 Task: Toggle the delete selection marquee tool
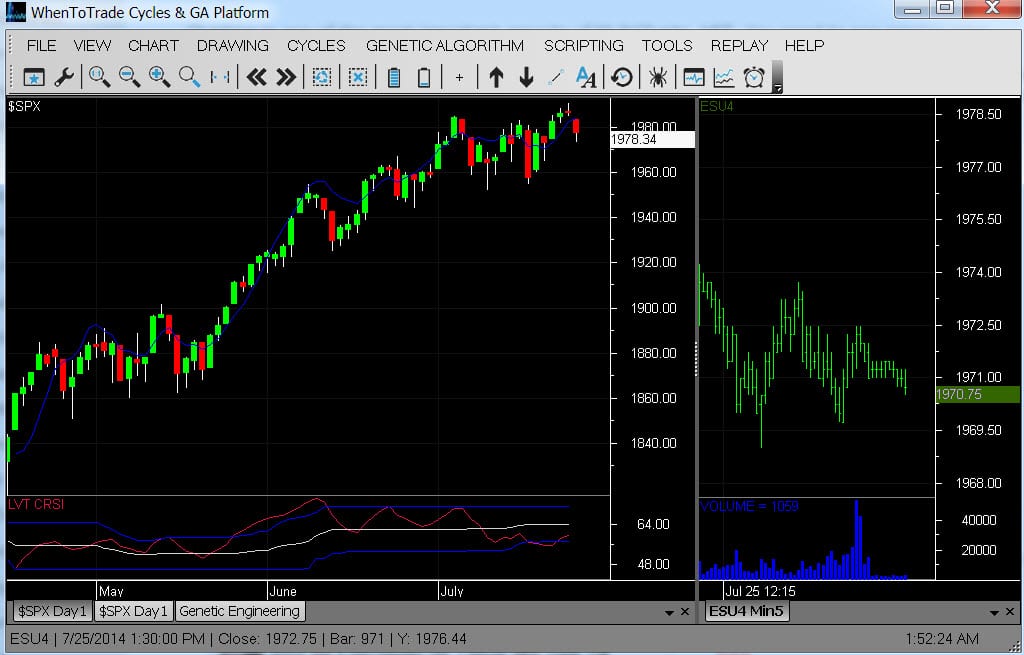357,76
